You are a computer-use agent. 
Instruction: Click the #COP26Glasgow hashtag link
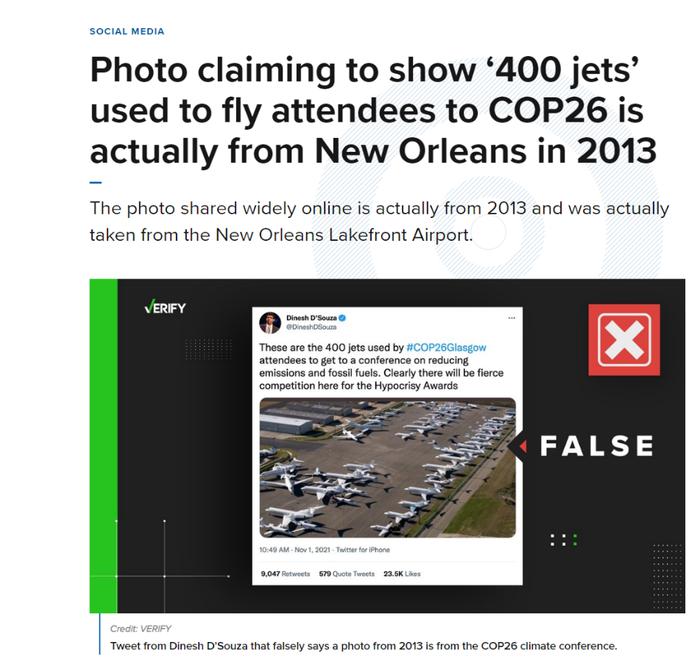[x=446, y=347]
